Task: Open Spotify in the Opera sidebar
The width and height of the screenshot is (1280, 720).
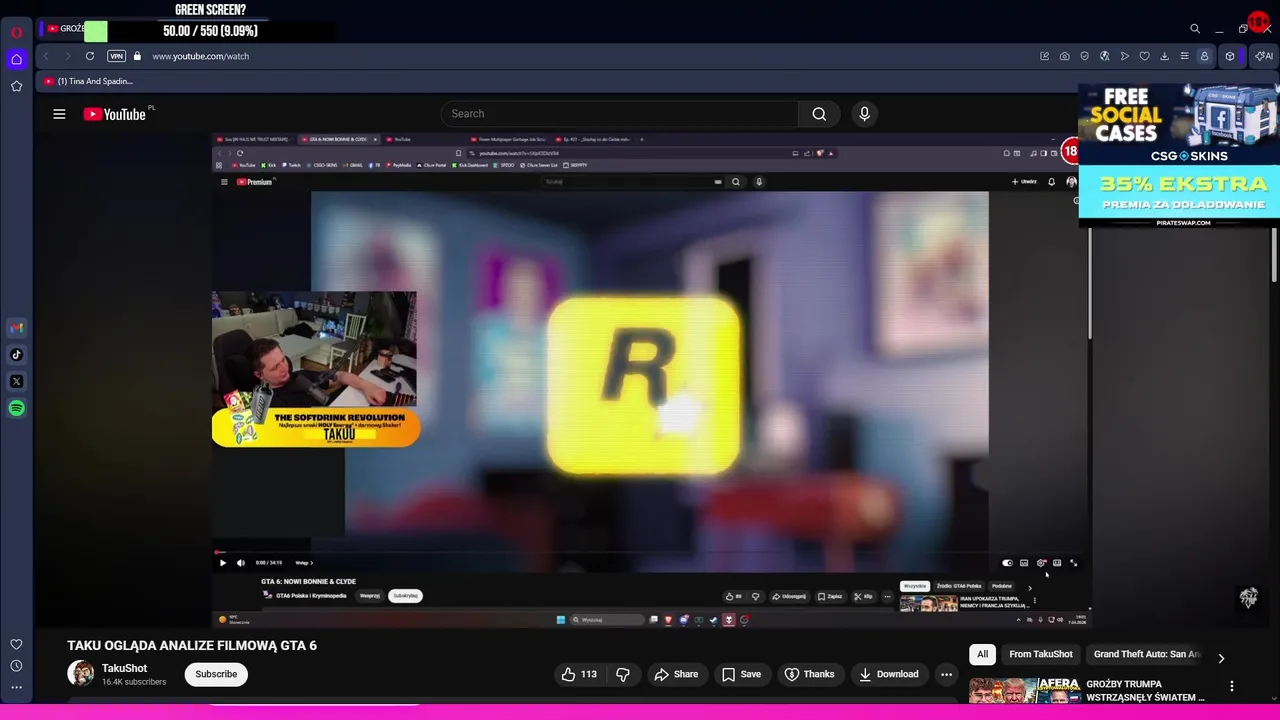Action: (x=16, y=408)
